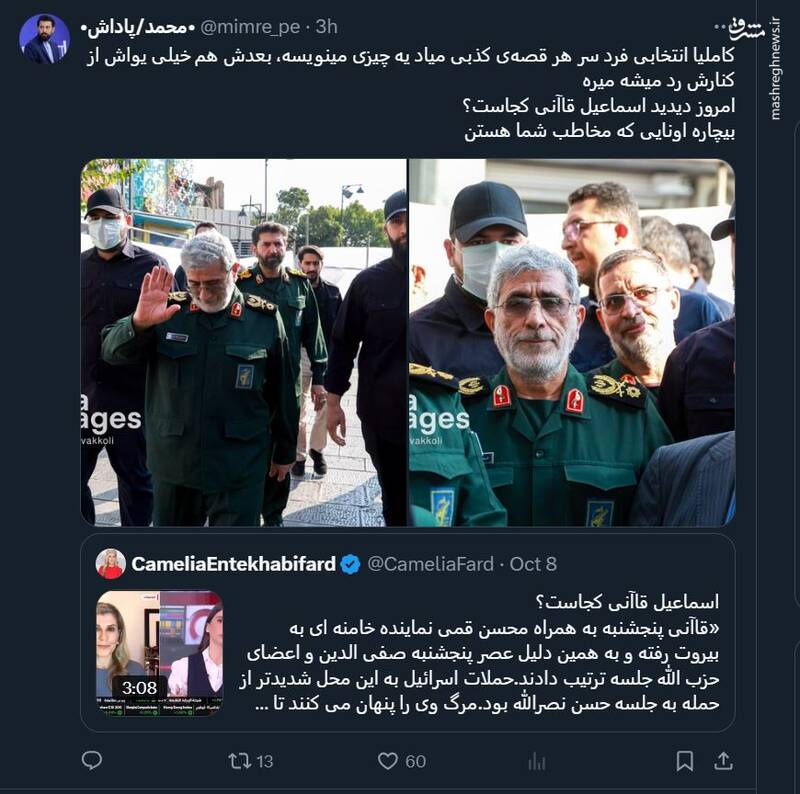Click the like count 60
Viewport: 800px width, 794px height.
tap(415, 761)
